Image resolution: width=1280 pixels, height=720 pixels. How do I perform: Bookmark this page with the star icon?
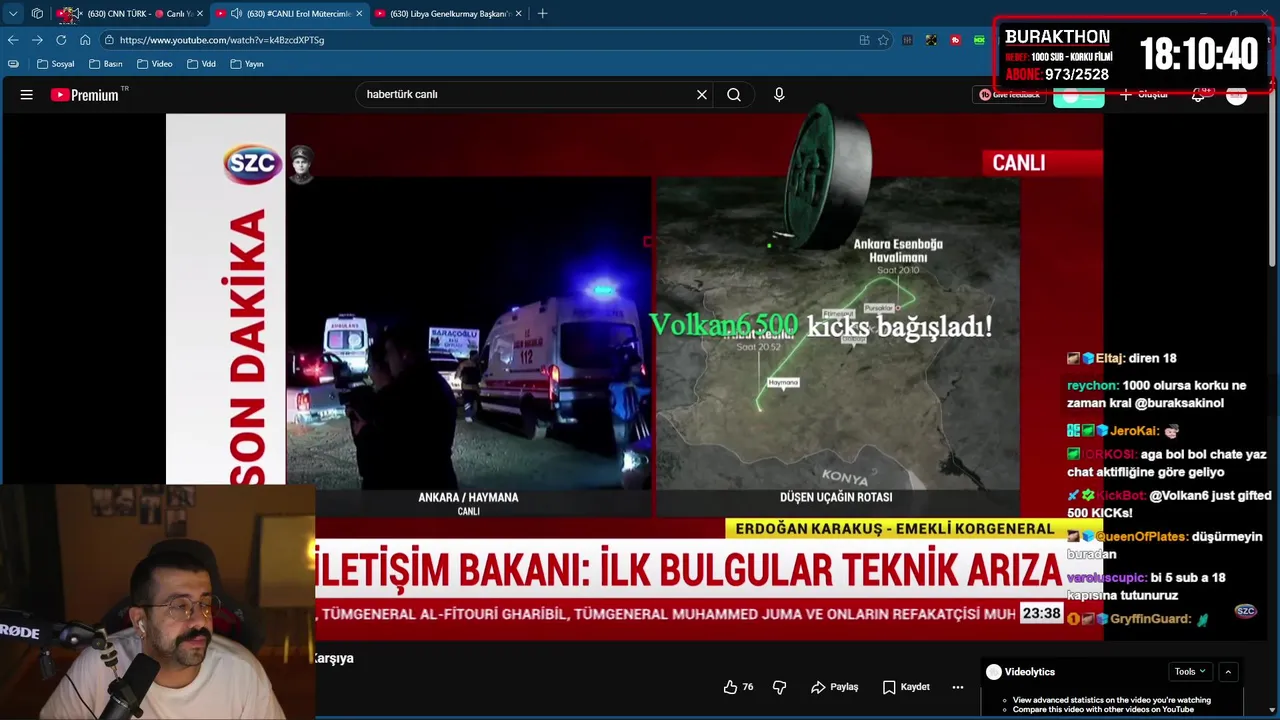tap(883, 40)
